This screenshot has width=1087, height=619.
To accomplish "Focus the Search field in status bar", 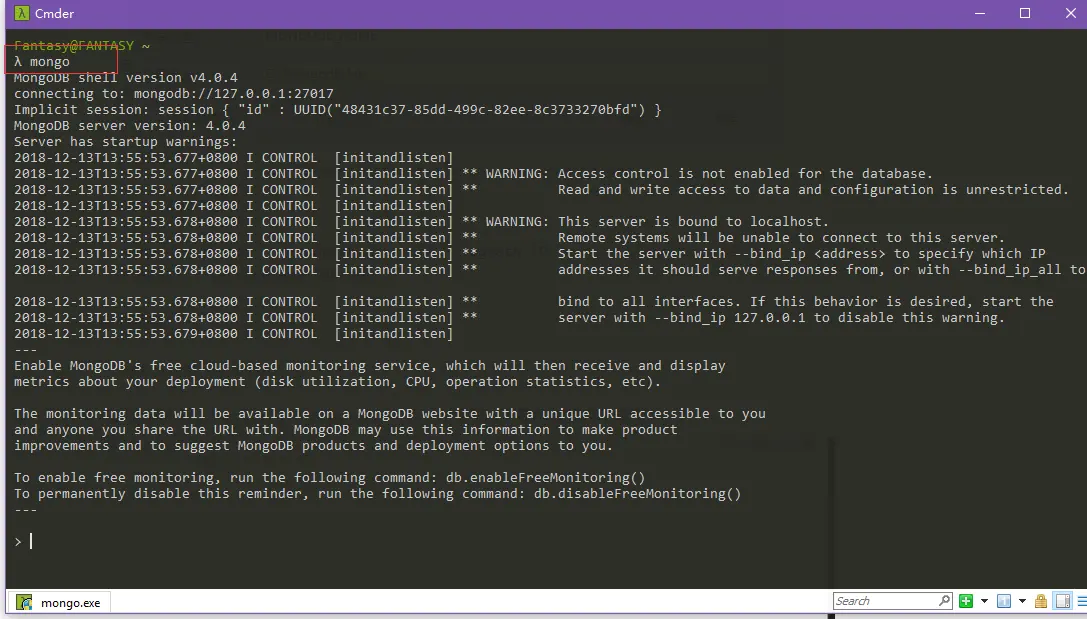I will click(x=885, y=601).
